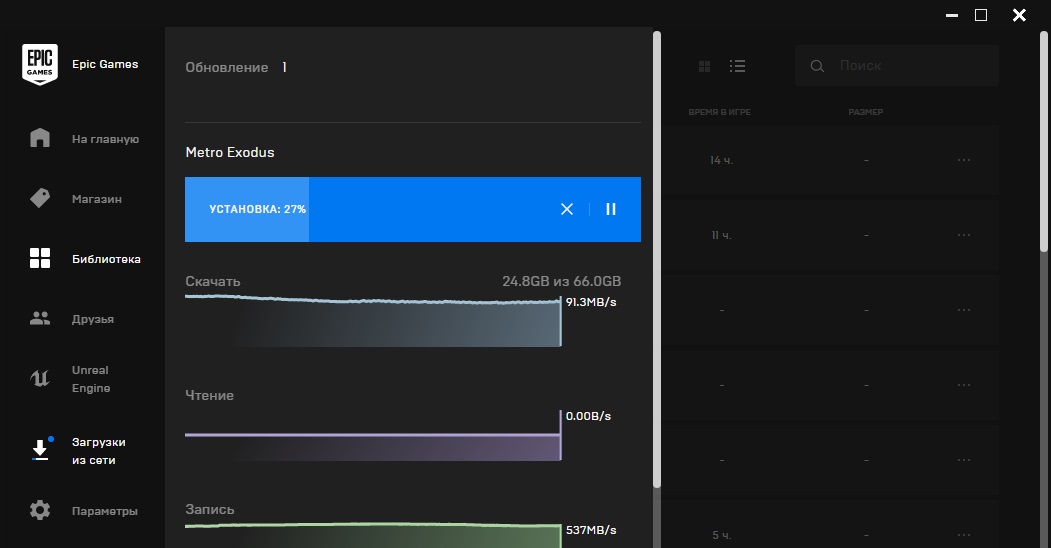
Task: Click the downloads panel vertical scrollbar
Action: (x=657, y=260)
